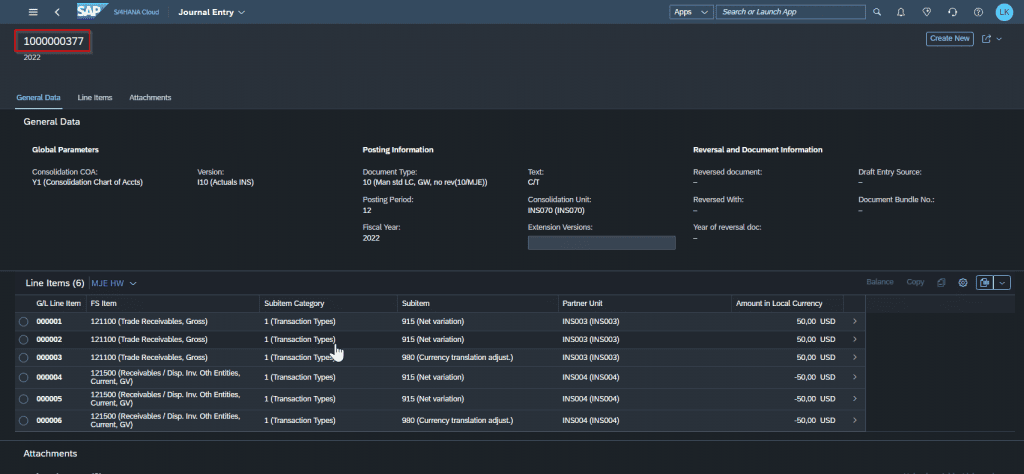
Task: Open the help question mark icon
Action: coord(978,12)
